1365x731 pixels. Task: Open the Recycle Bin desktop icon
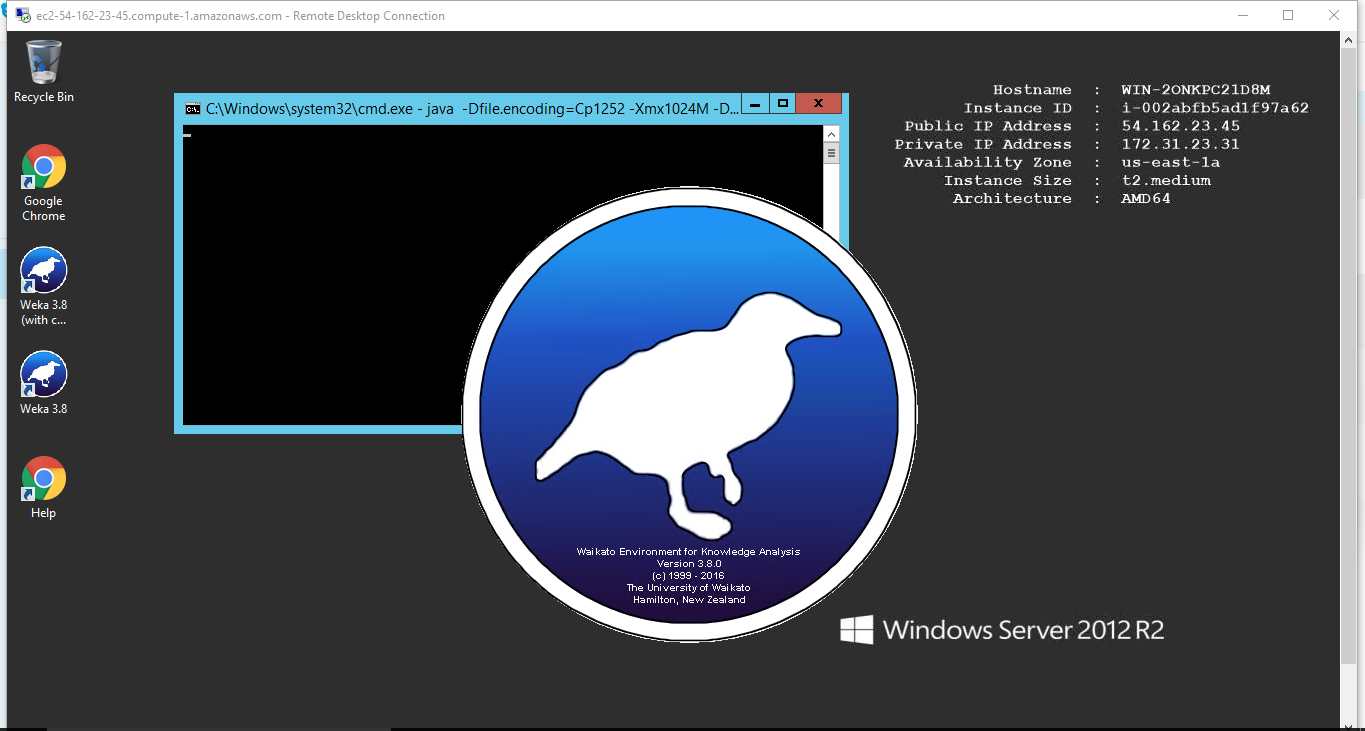coord(43,64)
